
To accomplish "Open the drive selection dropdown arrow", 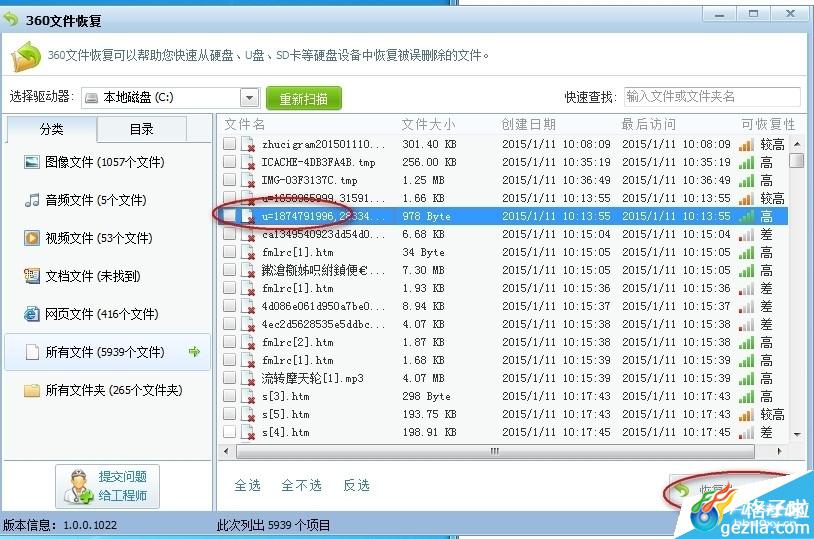I will [249, 98].
